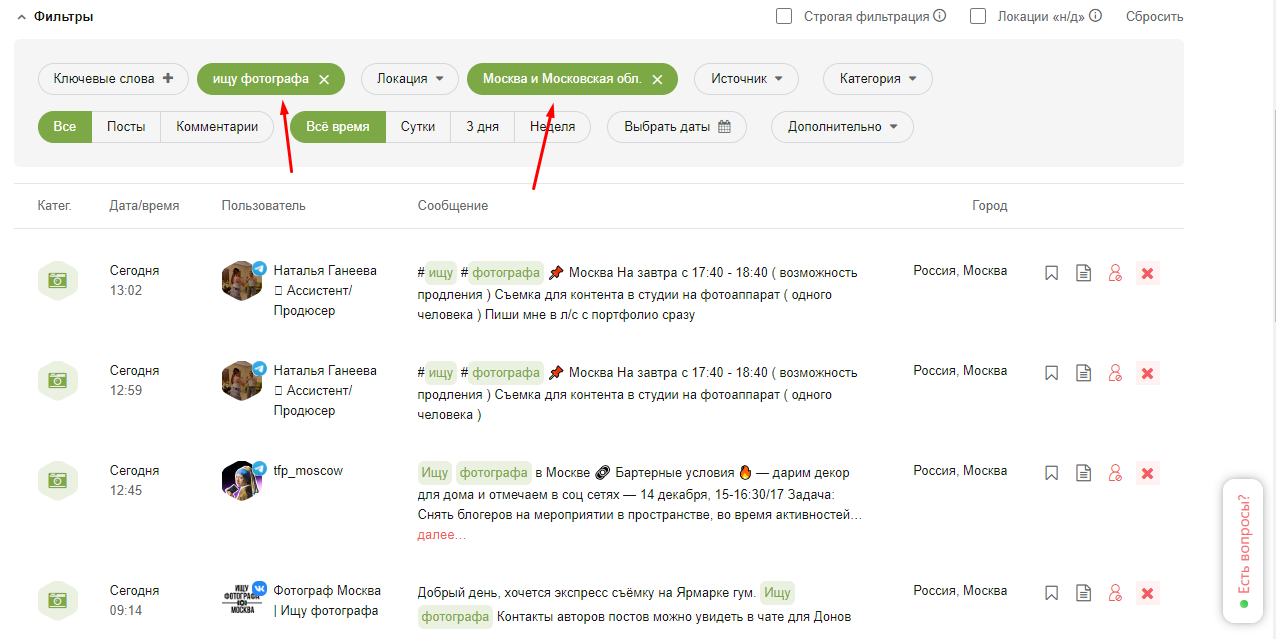Image resolution: width=1276 pixels, height=639 pixels.
Task: Click the camera category icon at 13:02
Action: (58, 280)
